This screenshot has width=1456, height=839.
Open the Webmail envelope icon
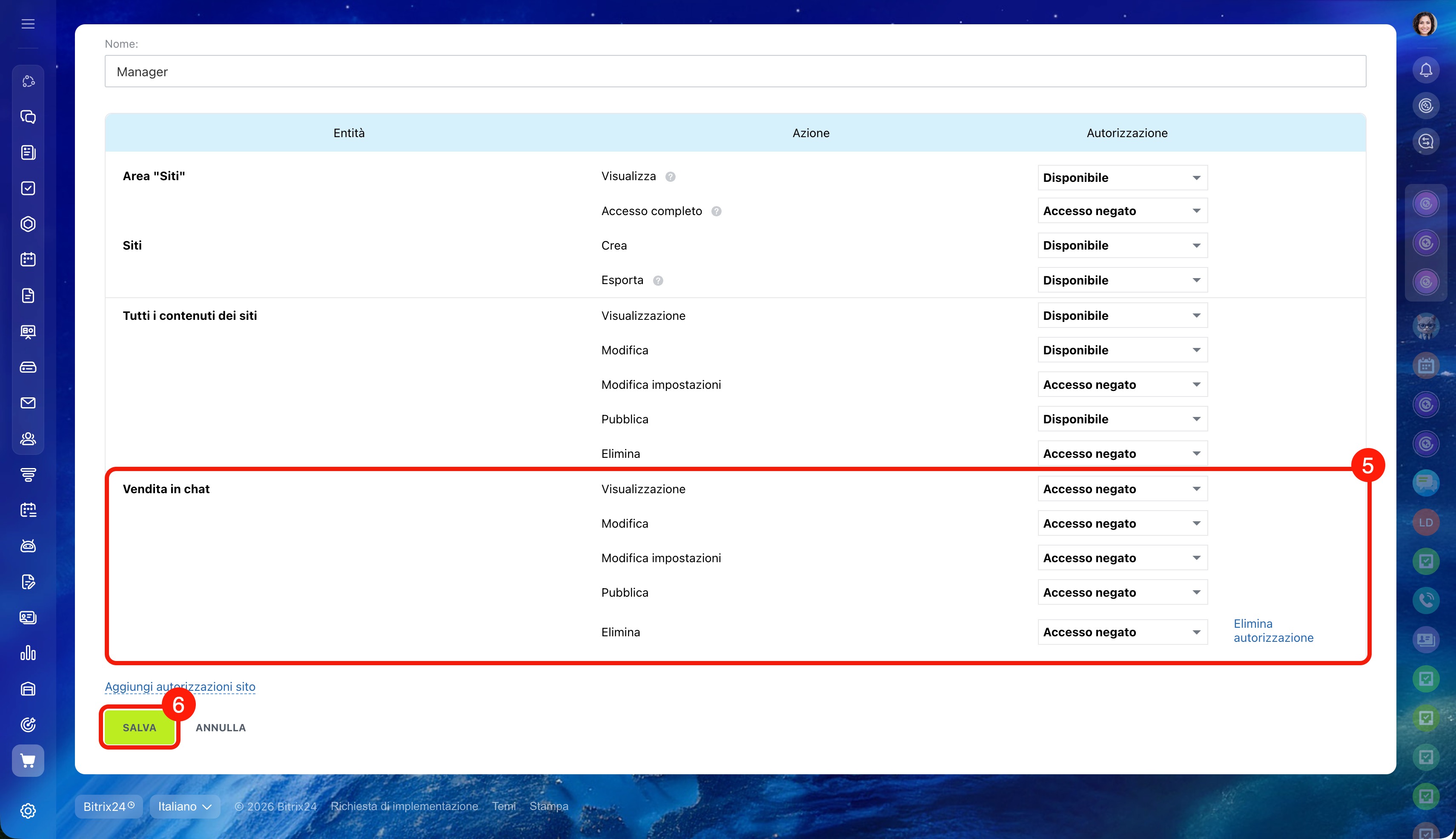pos(28,403)
